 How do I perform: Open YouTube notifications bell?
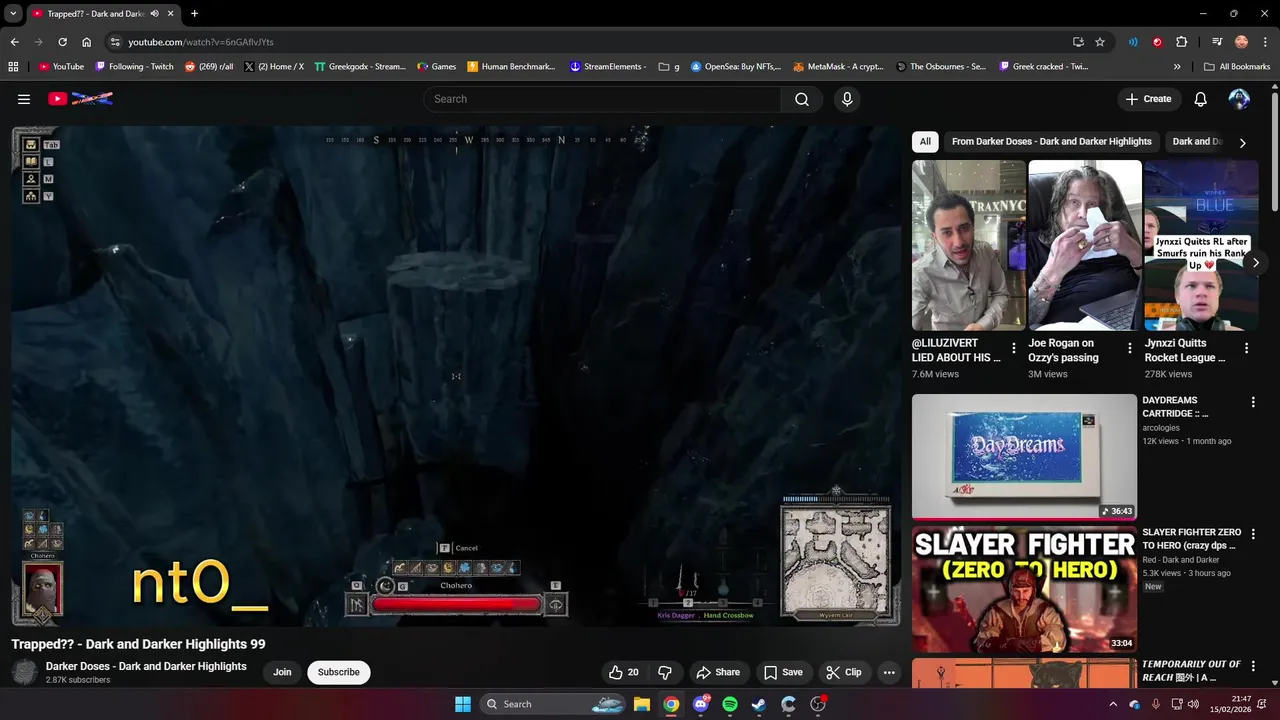1200,99
